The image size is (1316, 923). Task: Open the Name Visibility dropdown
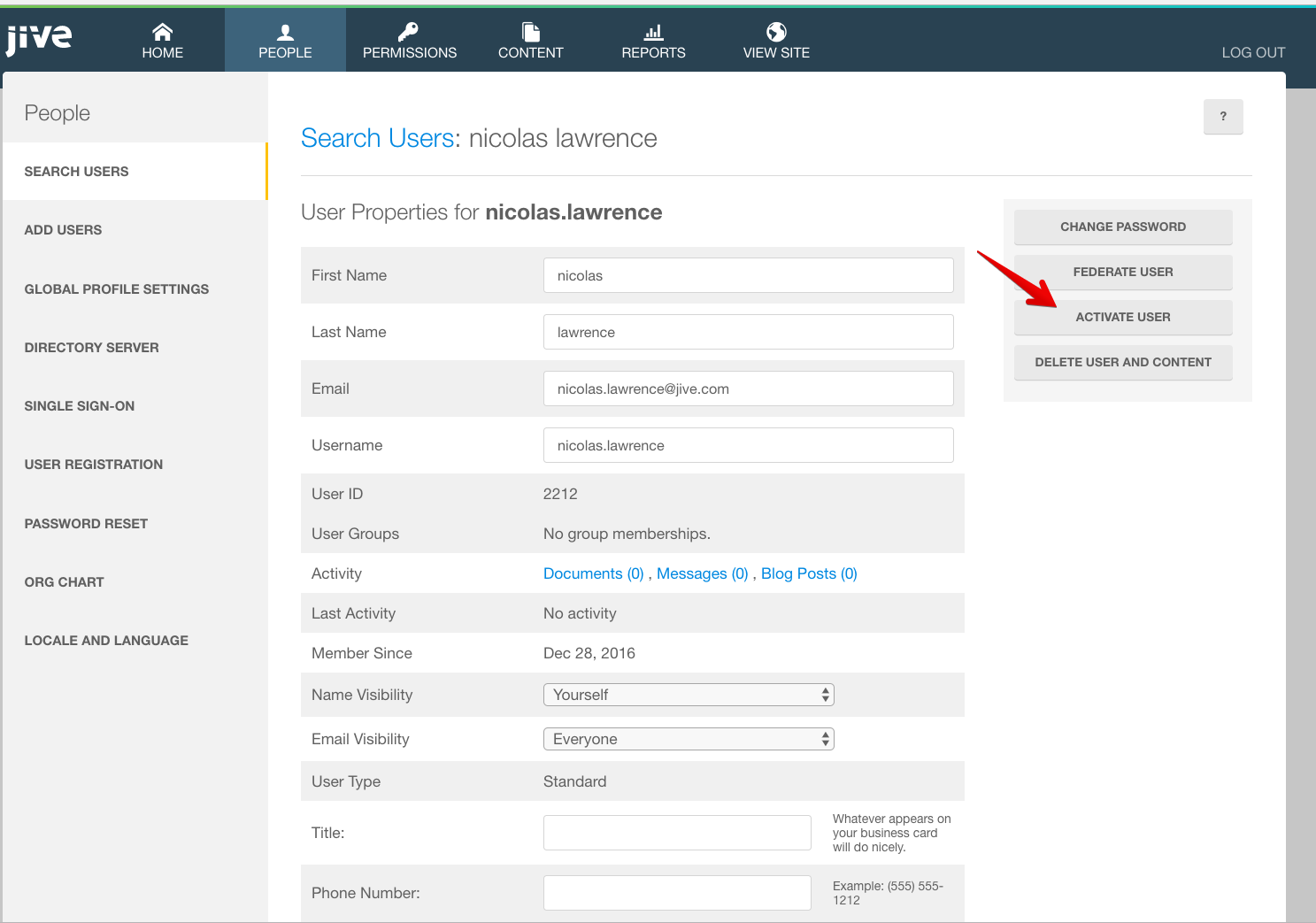[688, 695]
